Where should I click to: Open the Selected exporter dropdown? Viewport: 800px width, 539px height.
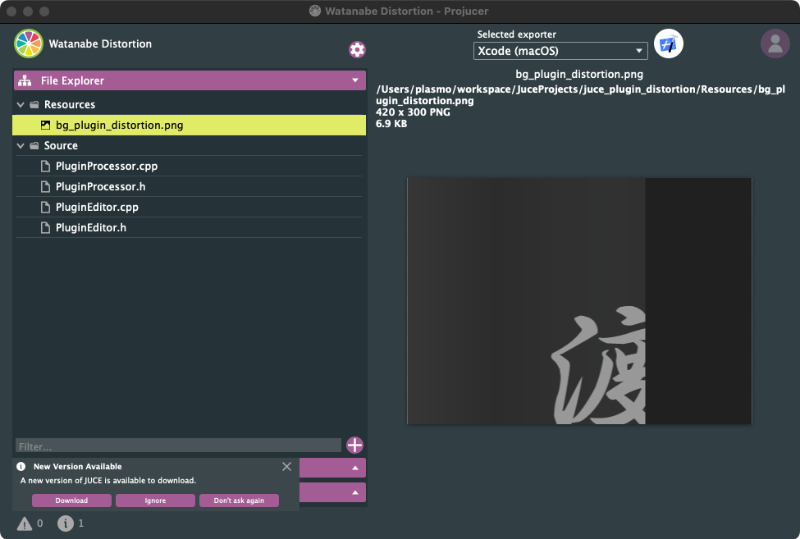click(560, 51)
